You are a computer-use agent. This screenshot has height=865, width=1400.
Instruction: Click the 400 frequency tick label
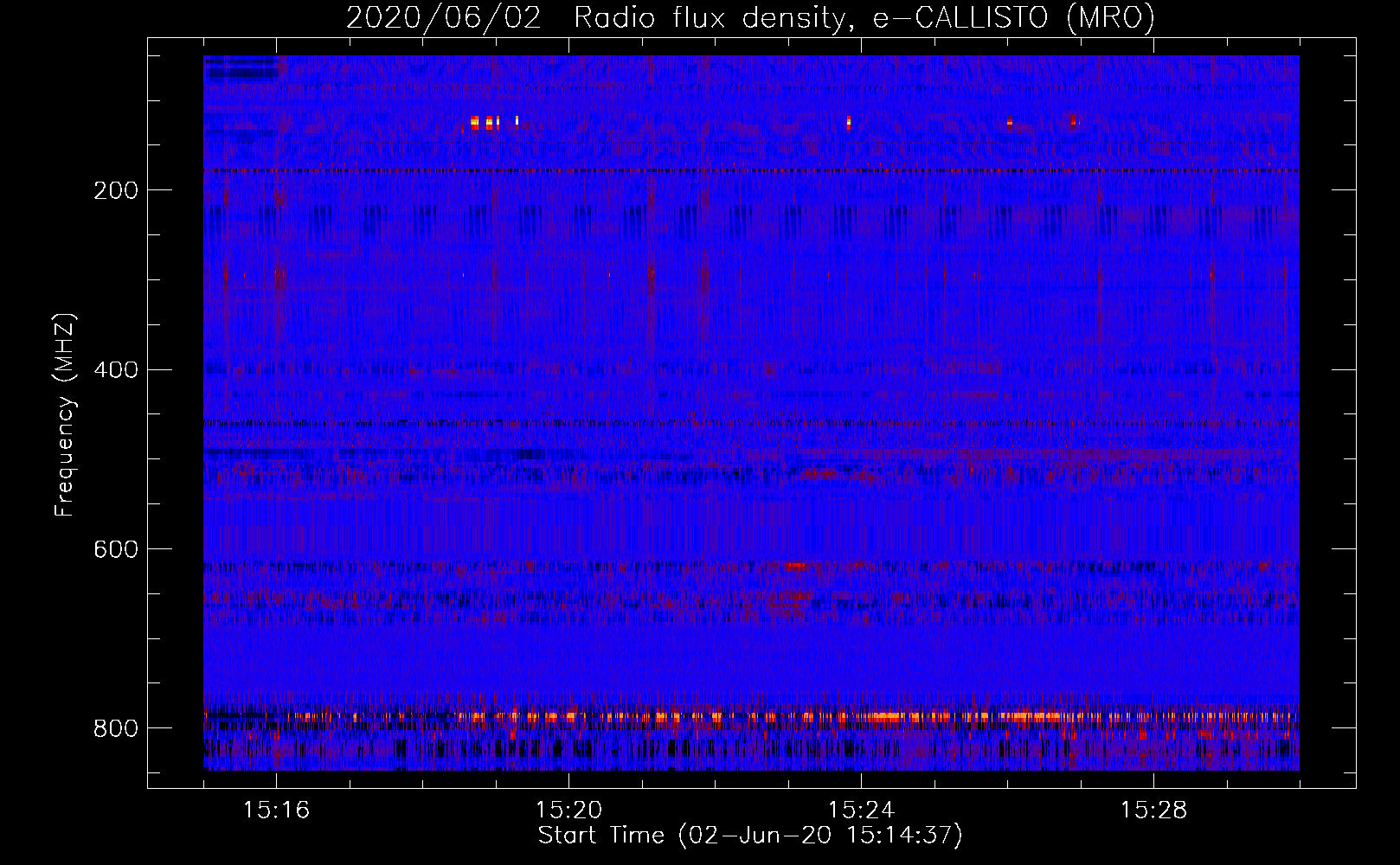point(115,370)
